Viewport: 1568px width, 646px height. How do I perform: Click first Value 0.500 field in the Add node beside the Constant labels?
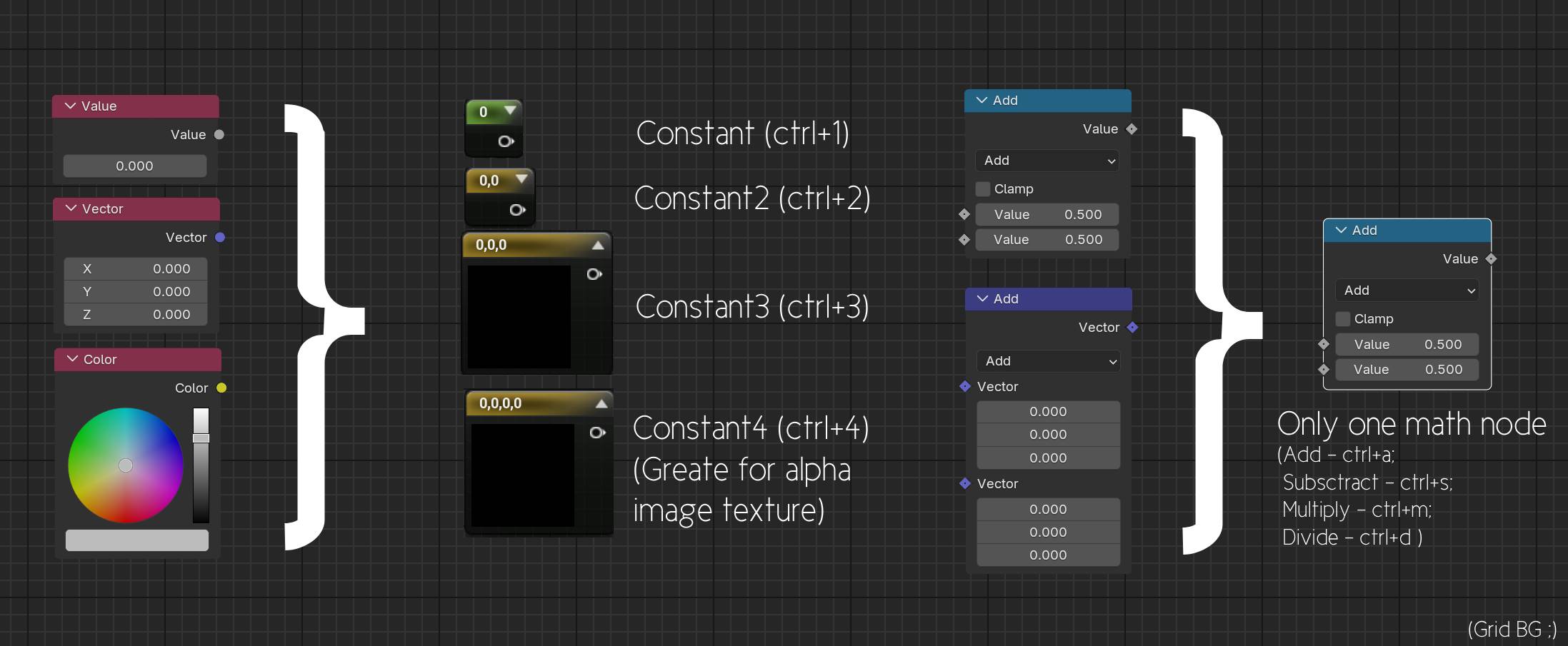(x=1047, y=214)
